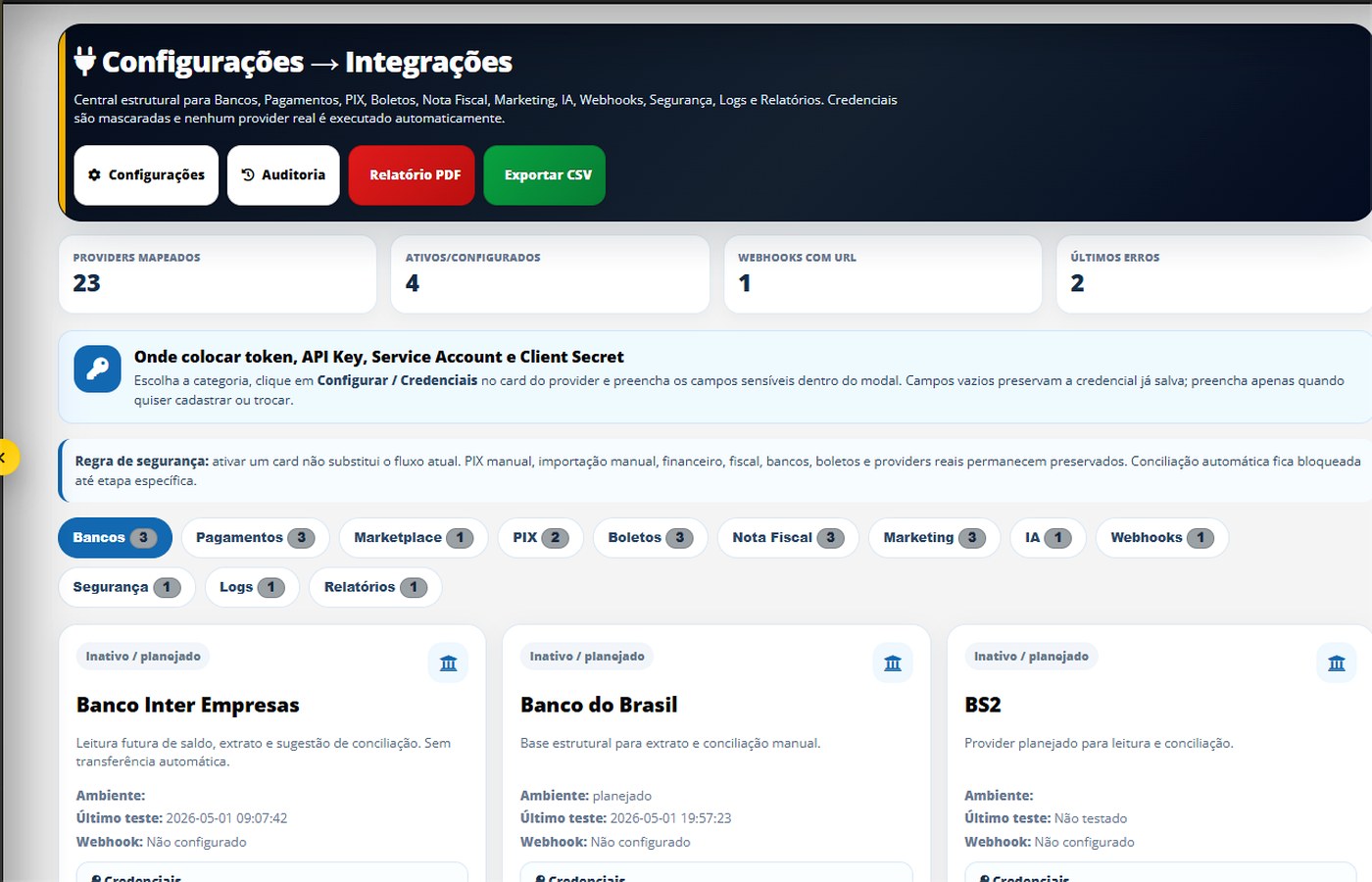Click the Inativo / planejado badge on BS2 card
Viewport: 1372px width, 882px height.
(1031, 657)
